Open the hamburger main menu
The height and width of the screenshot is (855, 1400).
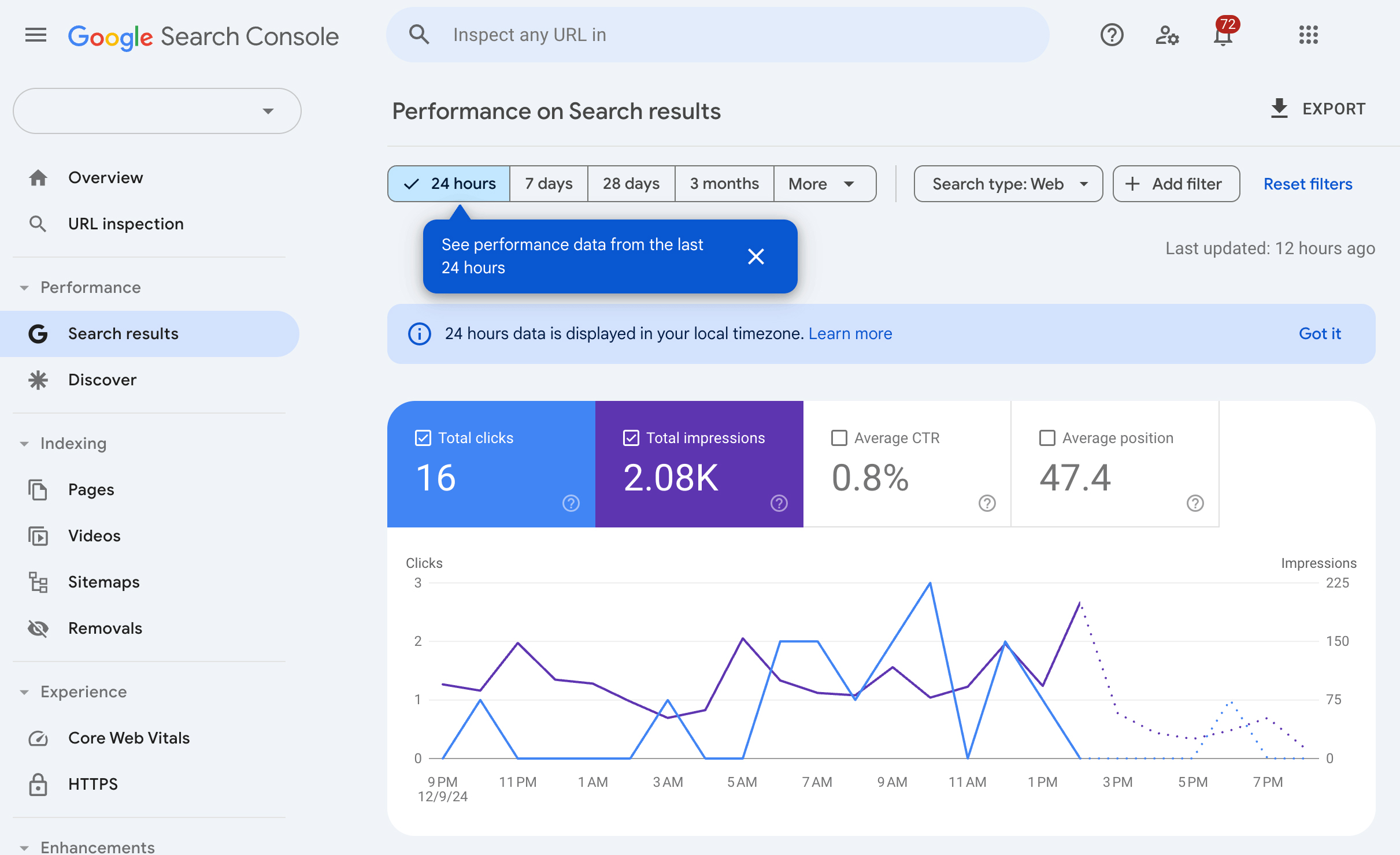tap(35, 35)
